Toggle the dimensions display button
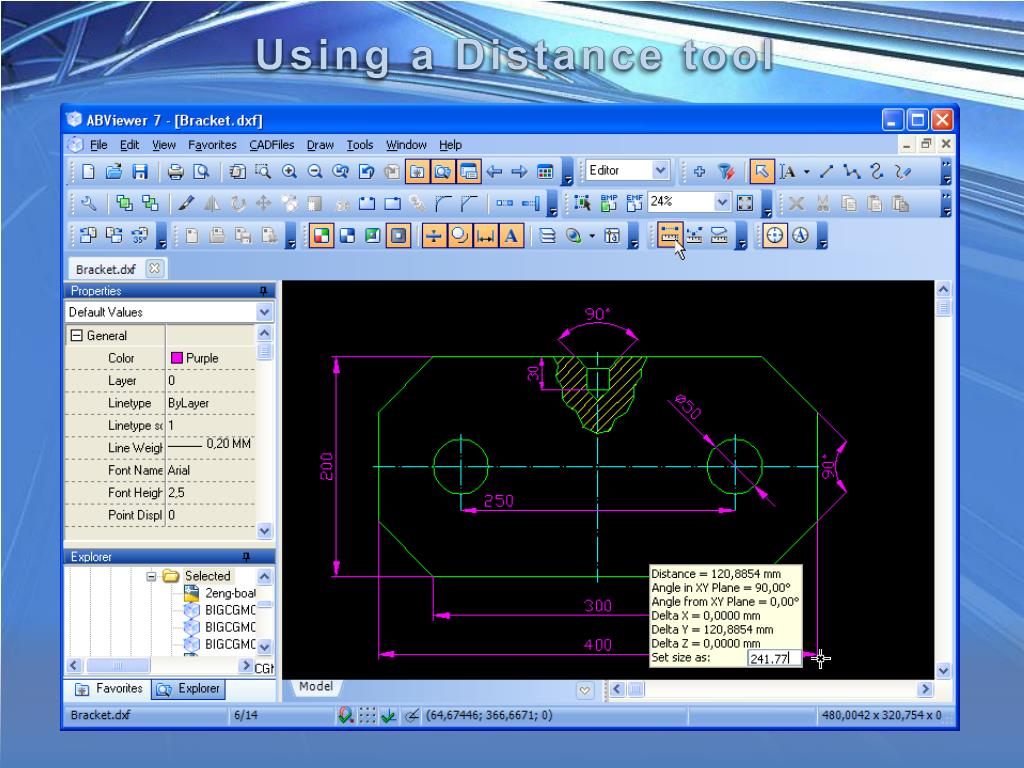The image size is (1024, 768). click(x=485, y=236)
